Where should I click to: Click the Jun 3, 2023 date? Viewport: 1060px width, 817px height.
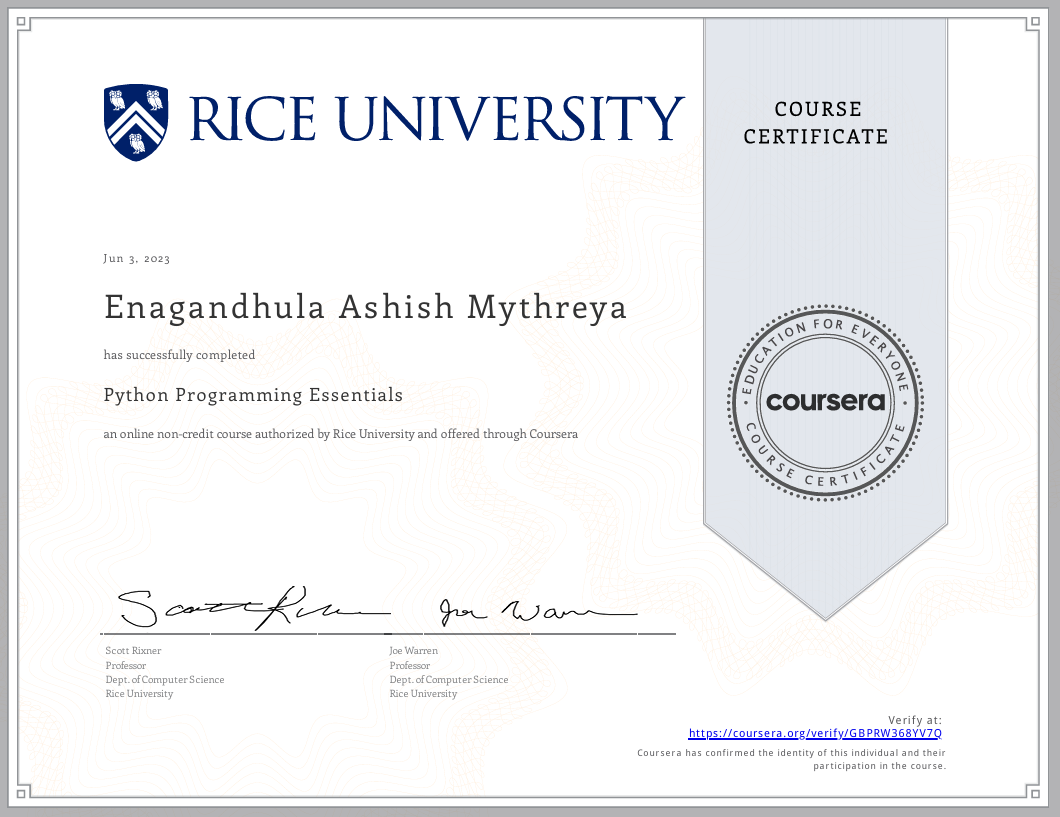(x=137, y=259)
